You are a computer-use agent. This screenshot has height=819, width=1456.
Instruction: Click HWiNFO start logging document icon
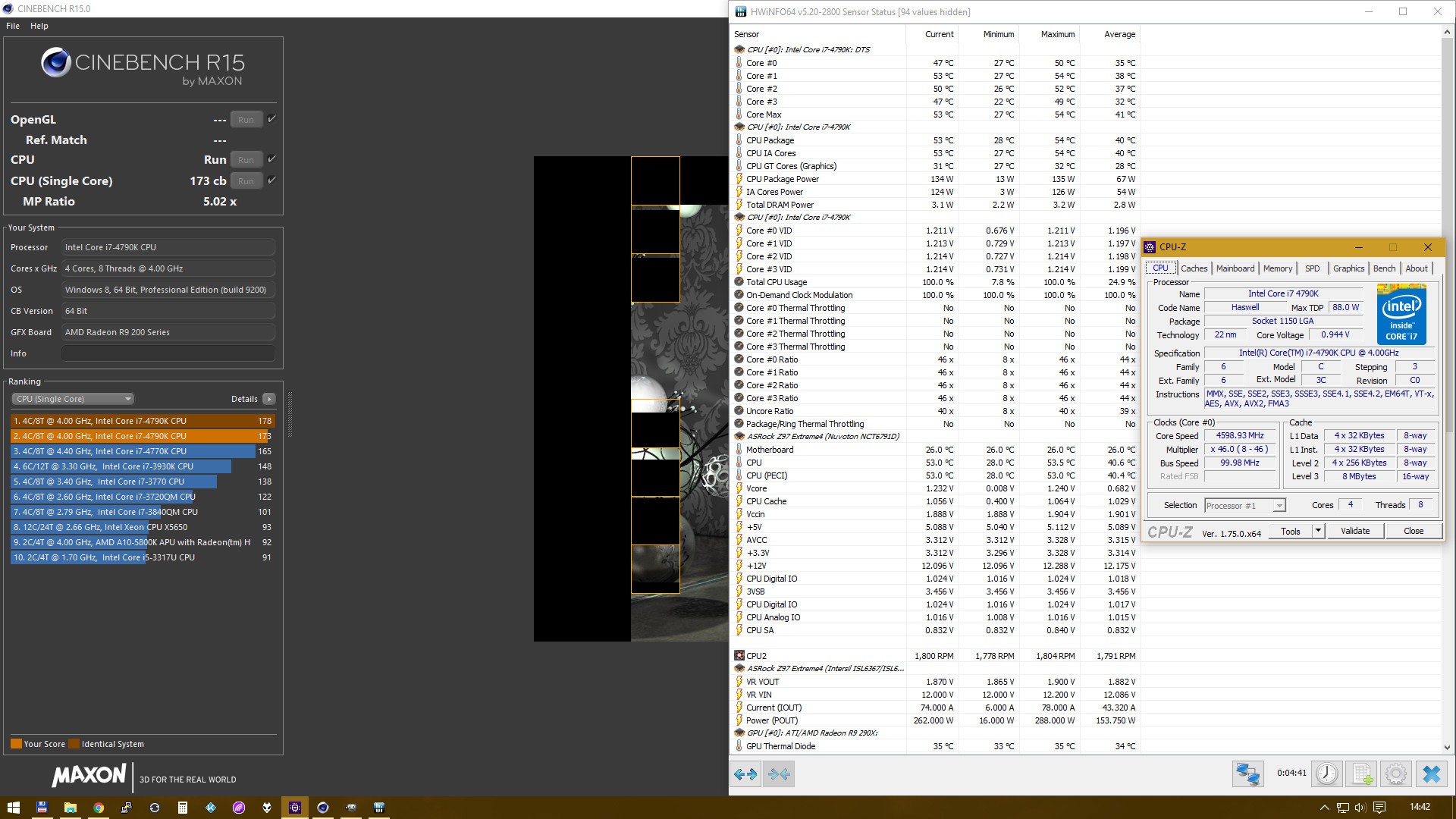1362,774
